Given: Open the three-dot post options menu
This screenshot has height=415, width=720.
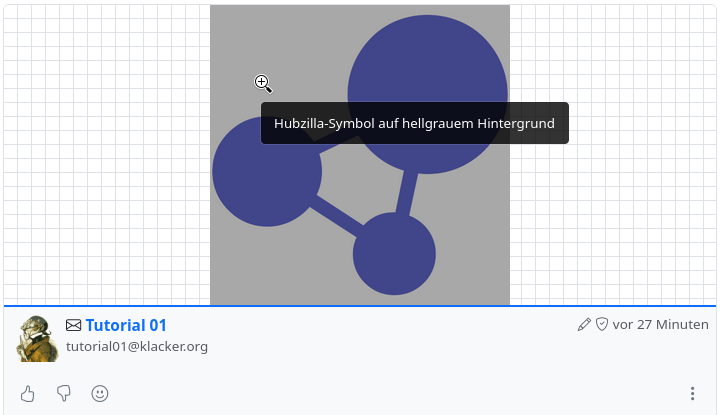Looking at the screenshot, I should (692, 394).
